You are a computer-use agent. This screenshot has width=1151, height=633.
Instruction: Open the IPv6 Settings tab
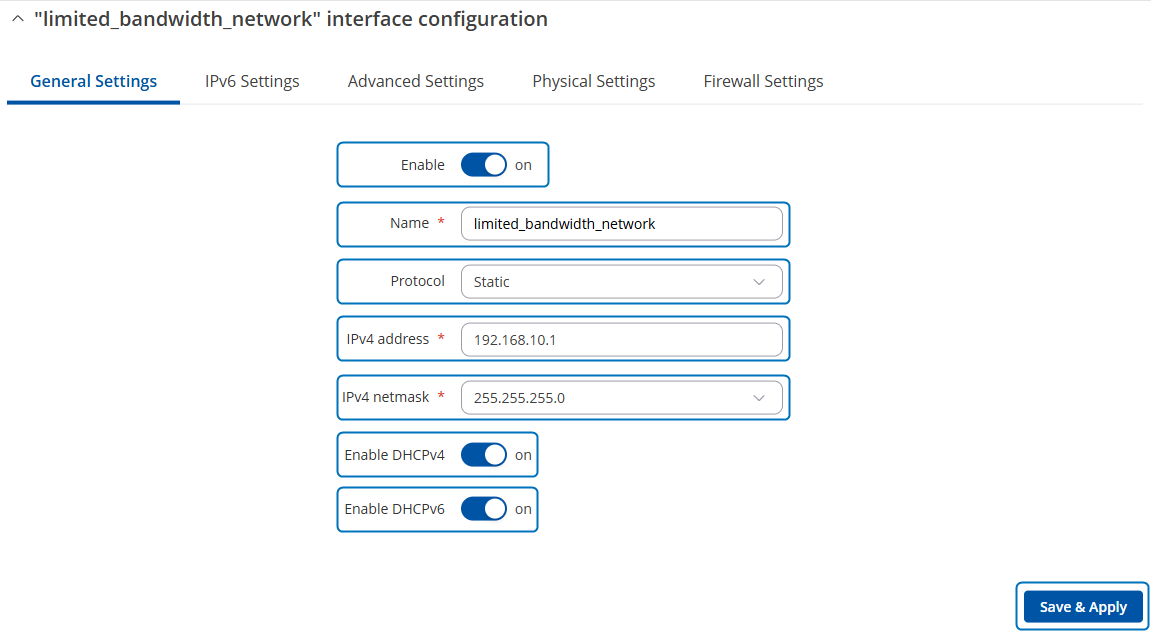(252, 81)
